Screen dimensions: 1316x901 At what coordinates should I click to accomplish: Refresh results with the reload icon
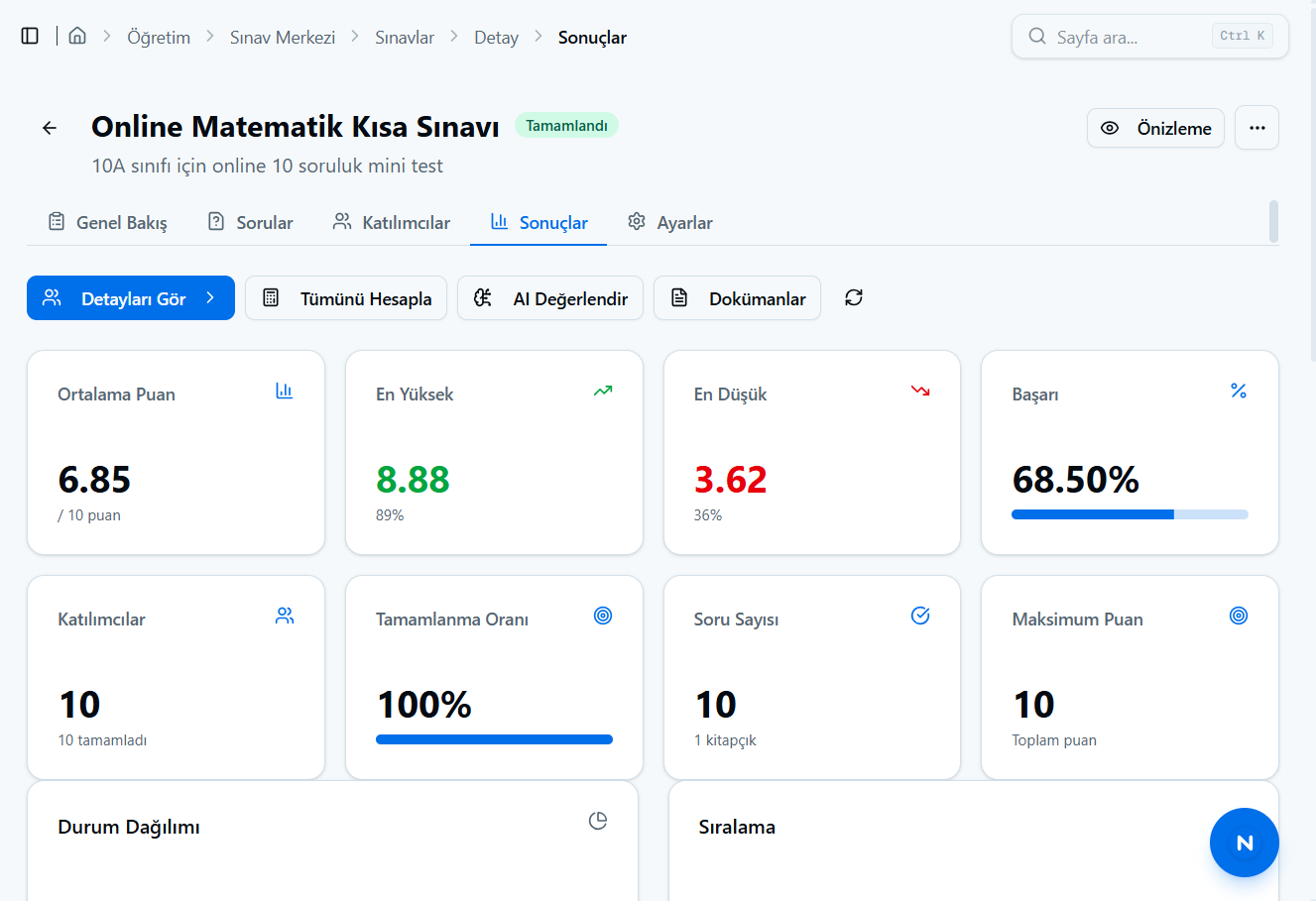[854, 297]
